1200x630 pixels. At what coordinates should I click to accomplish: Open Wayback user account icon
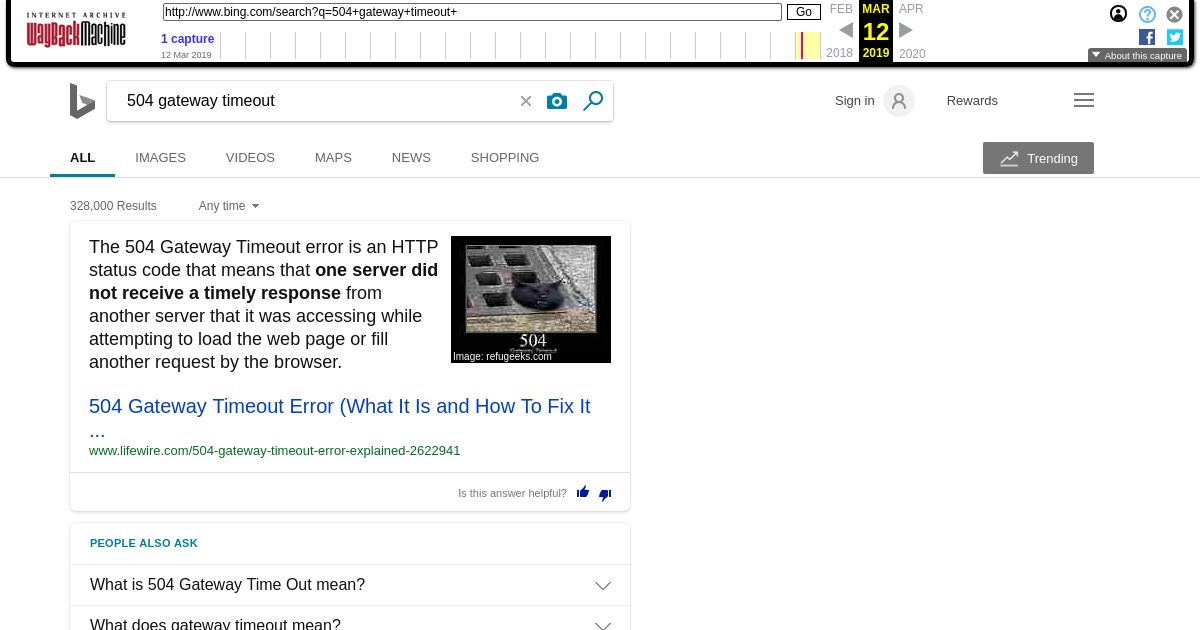(1118, 14)
